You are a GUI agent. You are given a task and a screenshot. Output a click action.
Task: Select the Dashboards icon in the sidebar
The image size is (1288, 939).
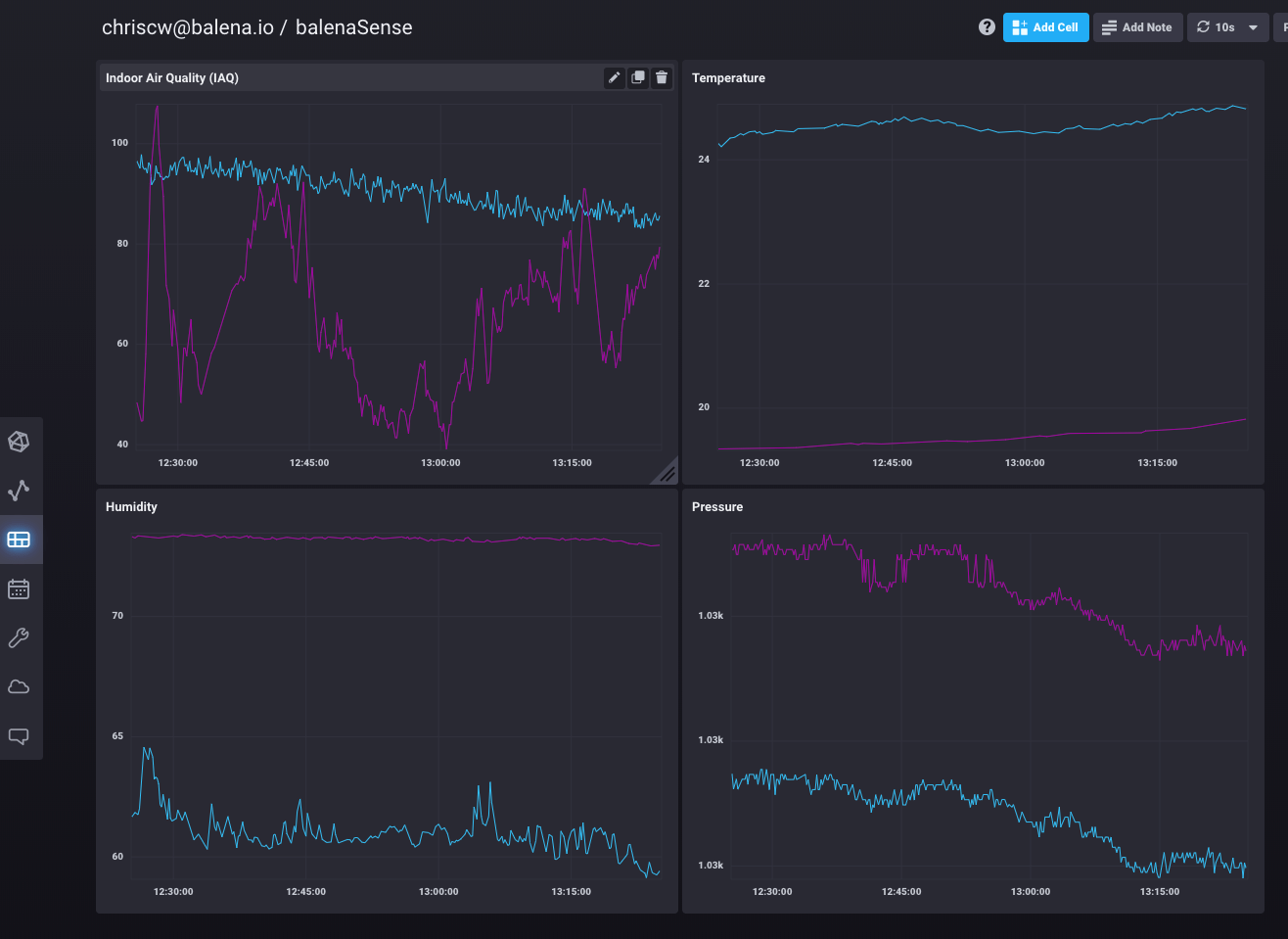tap(19, 540)
